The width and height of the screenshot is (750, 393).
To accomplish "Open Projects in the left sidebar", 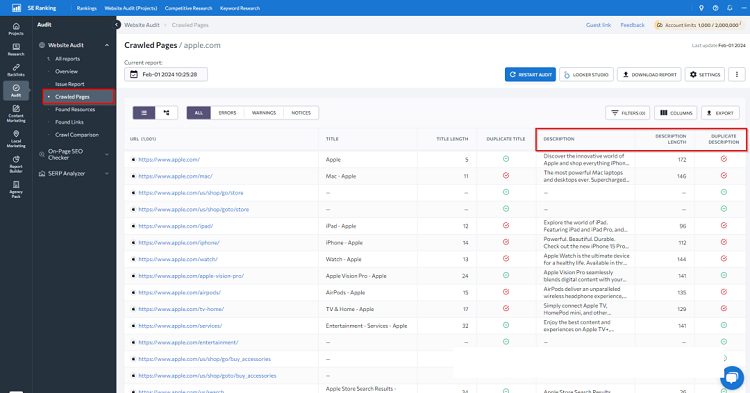I will (x=16, y=29).
